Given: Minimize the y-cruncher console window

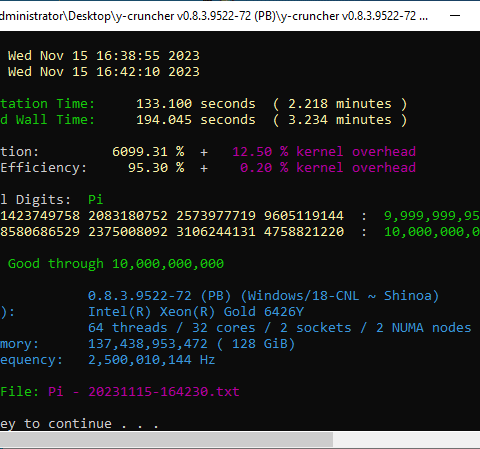Looking at the screenshot, I should [x=455, y=15].
